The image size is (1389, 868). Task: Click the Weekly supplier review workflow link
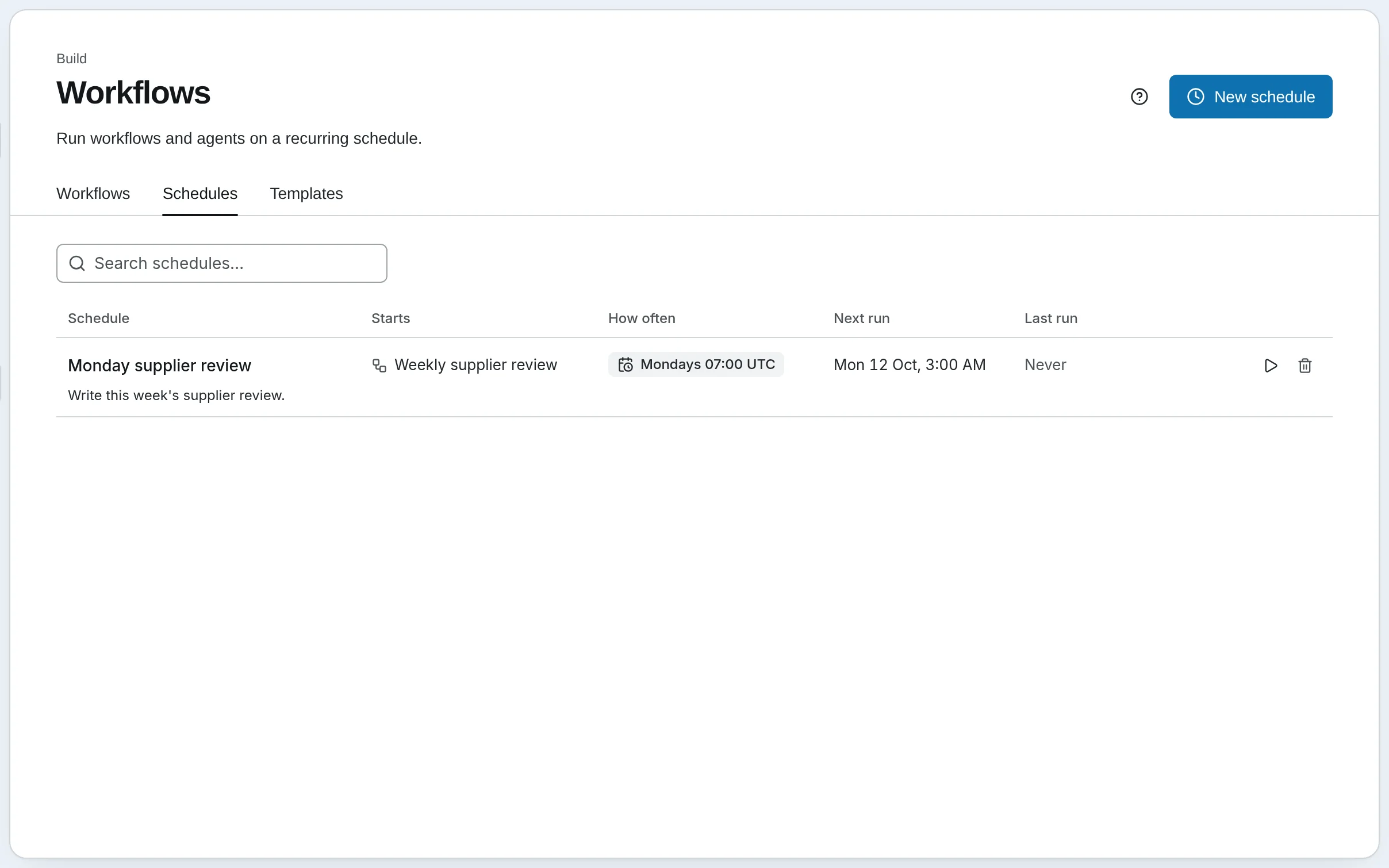click(475, 365)
